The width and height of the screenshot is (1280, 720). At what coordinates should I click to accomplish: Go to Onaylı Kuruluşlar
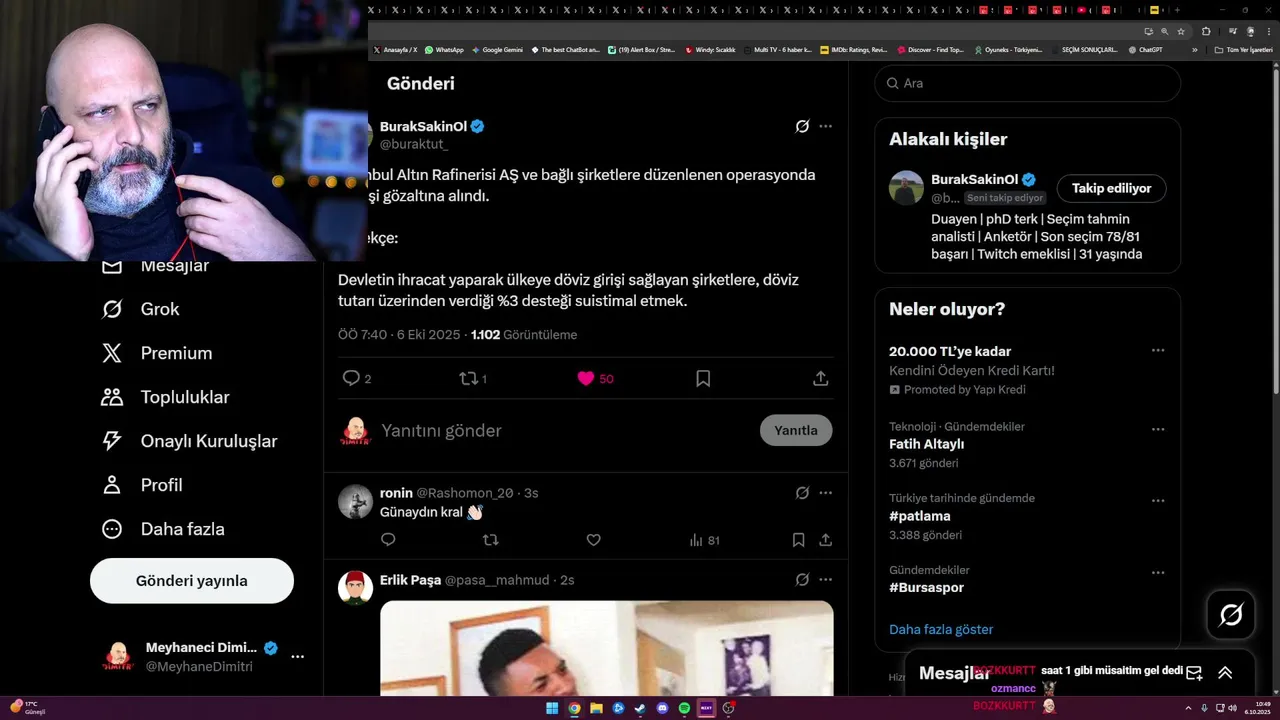(x=189, y=441)
